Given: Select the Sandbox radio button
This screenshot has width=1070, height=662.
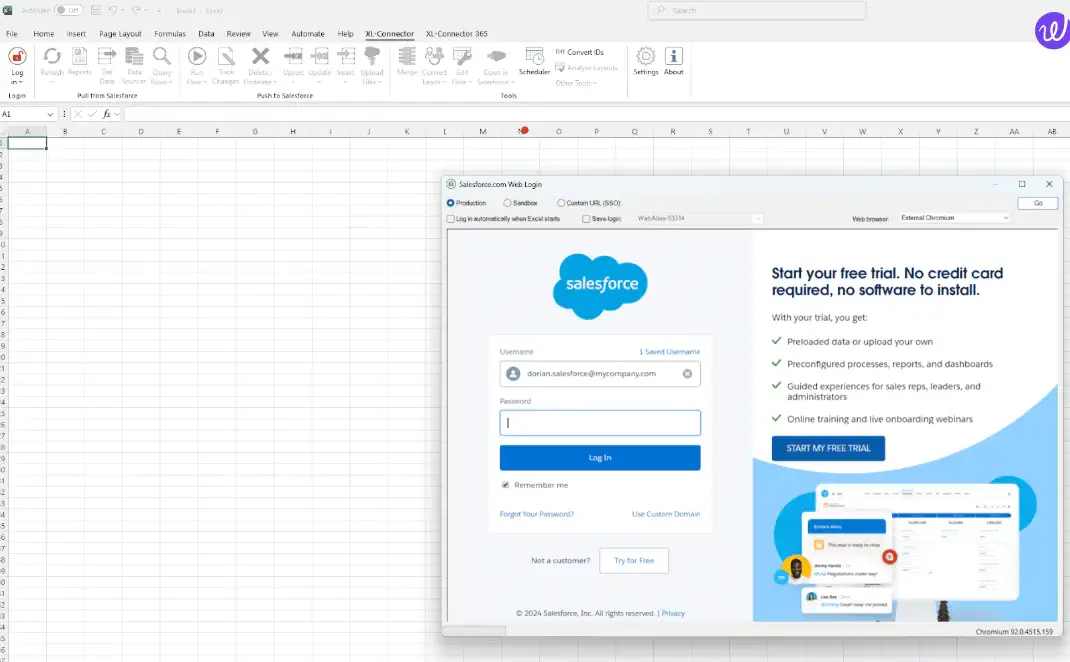Looking at the screenshot, I should pos(507,203).
